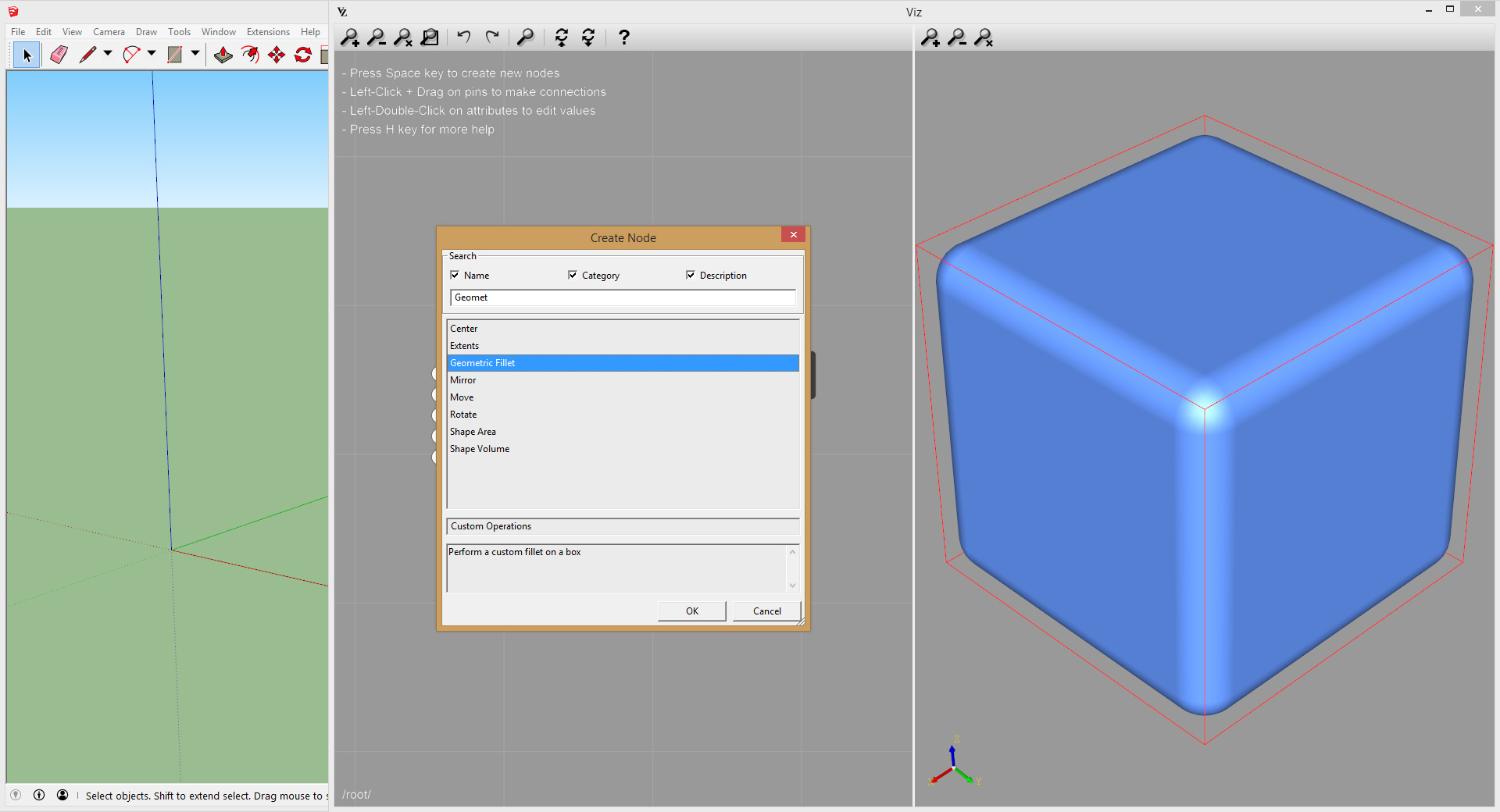1500x812 pixels.
Task: Uncheck the Name search checkbox
Action: tap(455, 275)
